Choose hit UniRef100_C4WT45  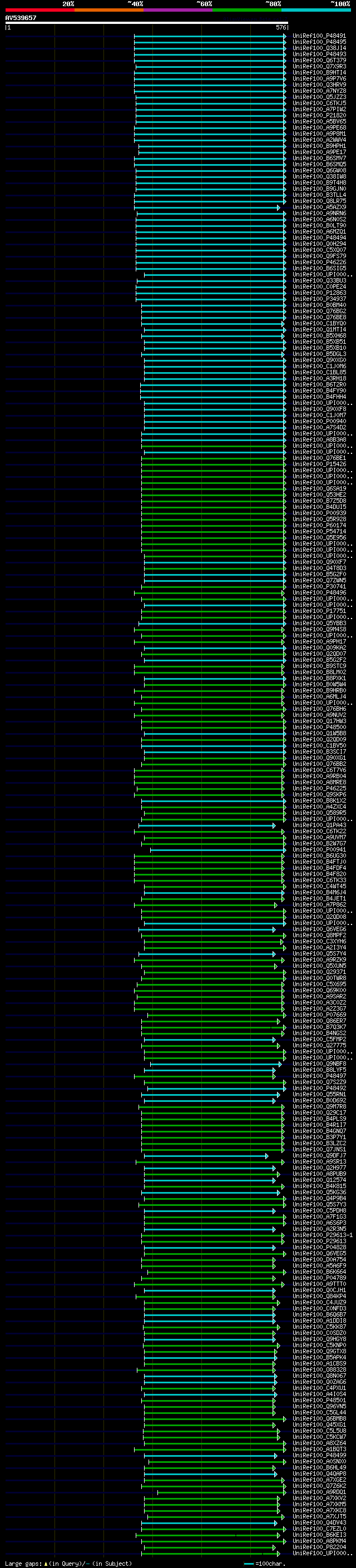(319, 886)
